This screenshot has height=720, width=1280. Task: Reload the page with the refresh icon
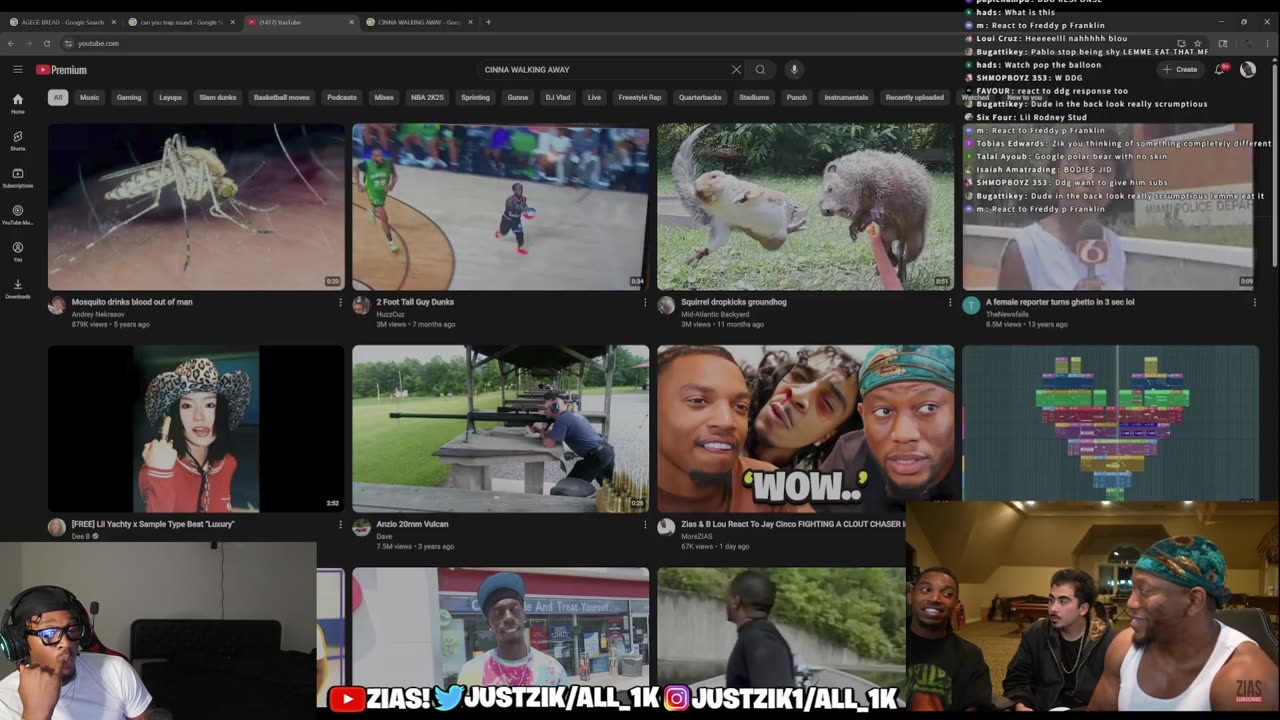click(x=46, y=43)
